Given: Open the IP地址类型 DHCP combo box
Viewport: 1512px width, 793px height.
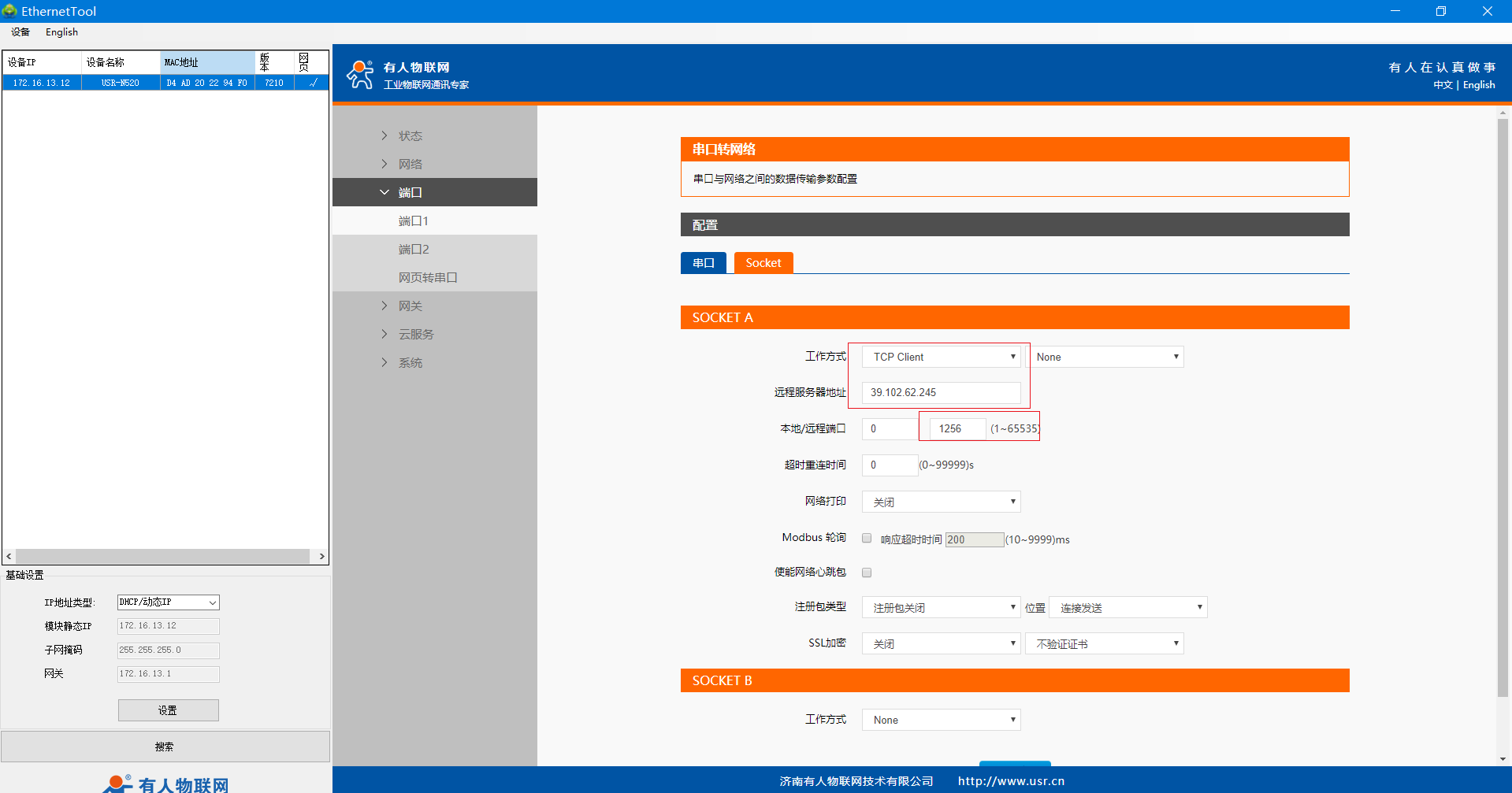Looking at the screenshot, I should 168,602.
